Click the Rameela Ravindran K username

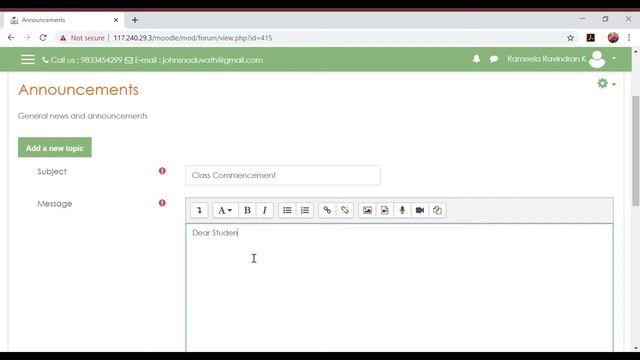tap(547, 59)
